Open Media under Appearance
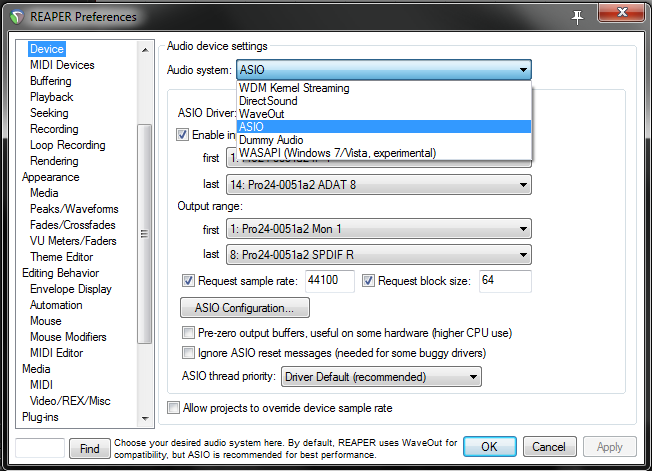The height and width of the screenshot is (471, 652). 44,193
